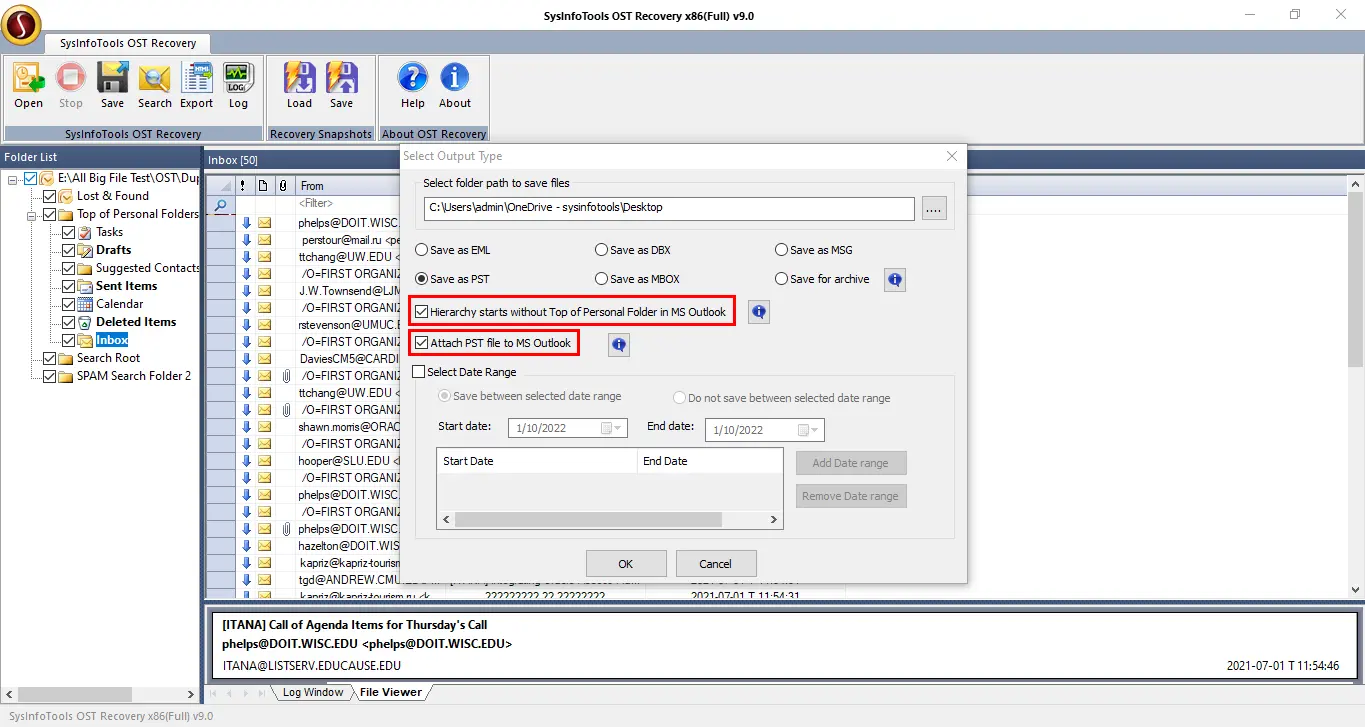Uncheck the Calendar folder checkbox
The image size is (1365, 727).
[x=69, y=304]
